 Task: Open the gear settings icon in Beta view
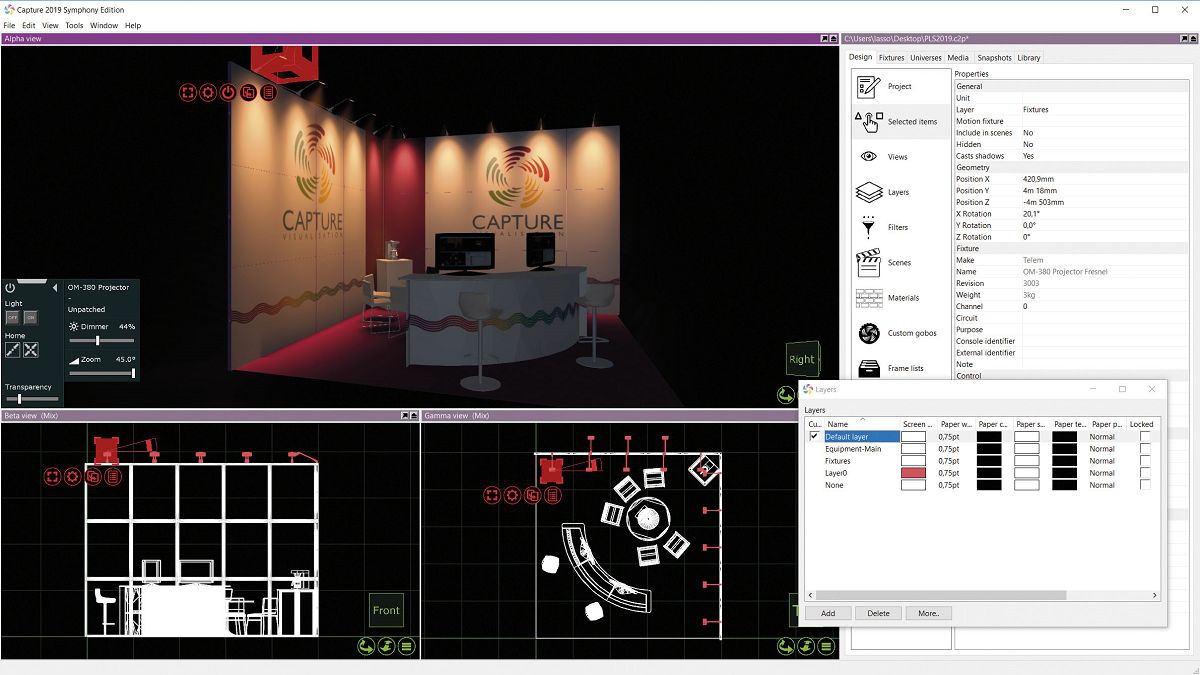click(72, 477)
